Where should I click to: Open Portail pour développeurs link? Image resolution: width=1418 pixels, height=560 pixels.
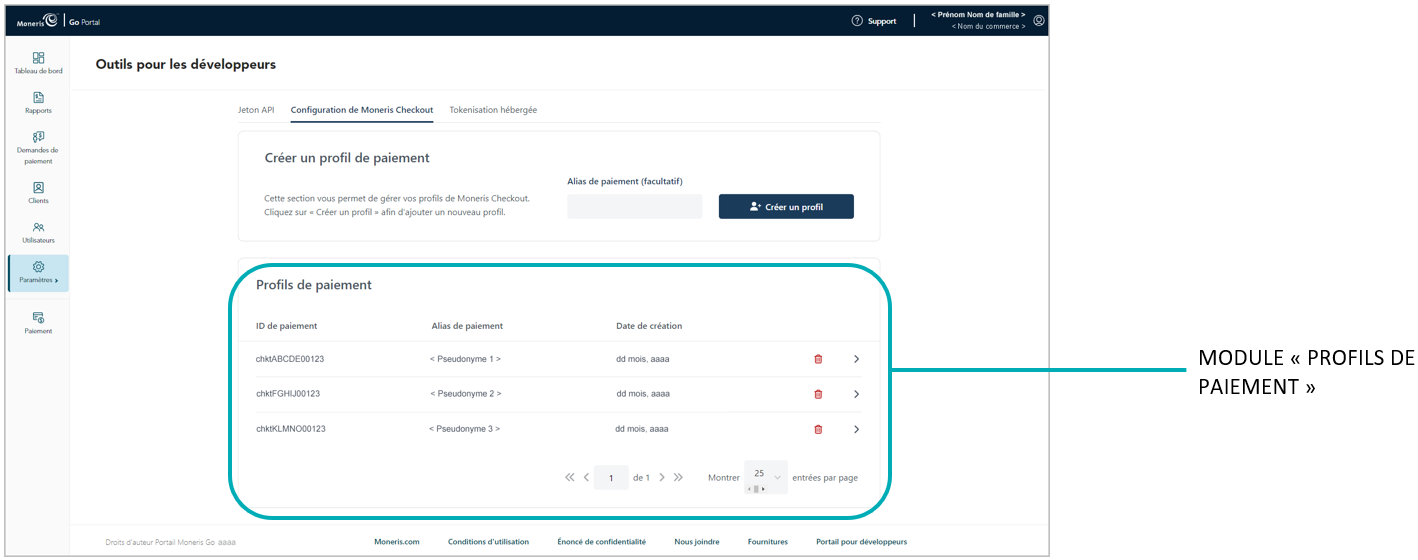tap(861, 542)
